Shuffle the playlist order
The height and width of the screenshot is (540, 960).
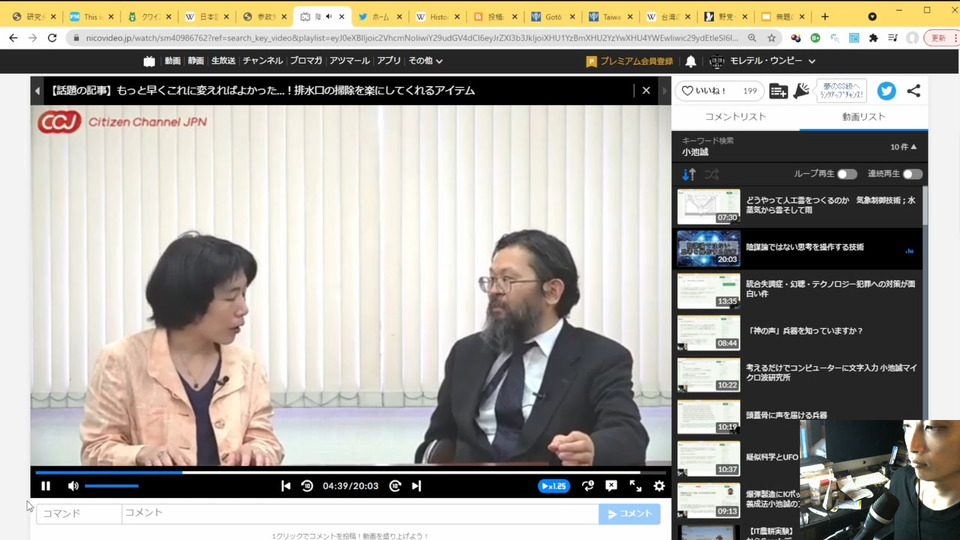(711, 174)
